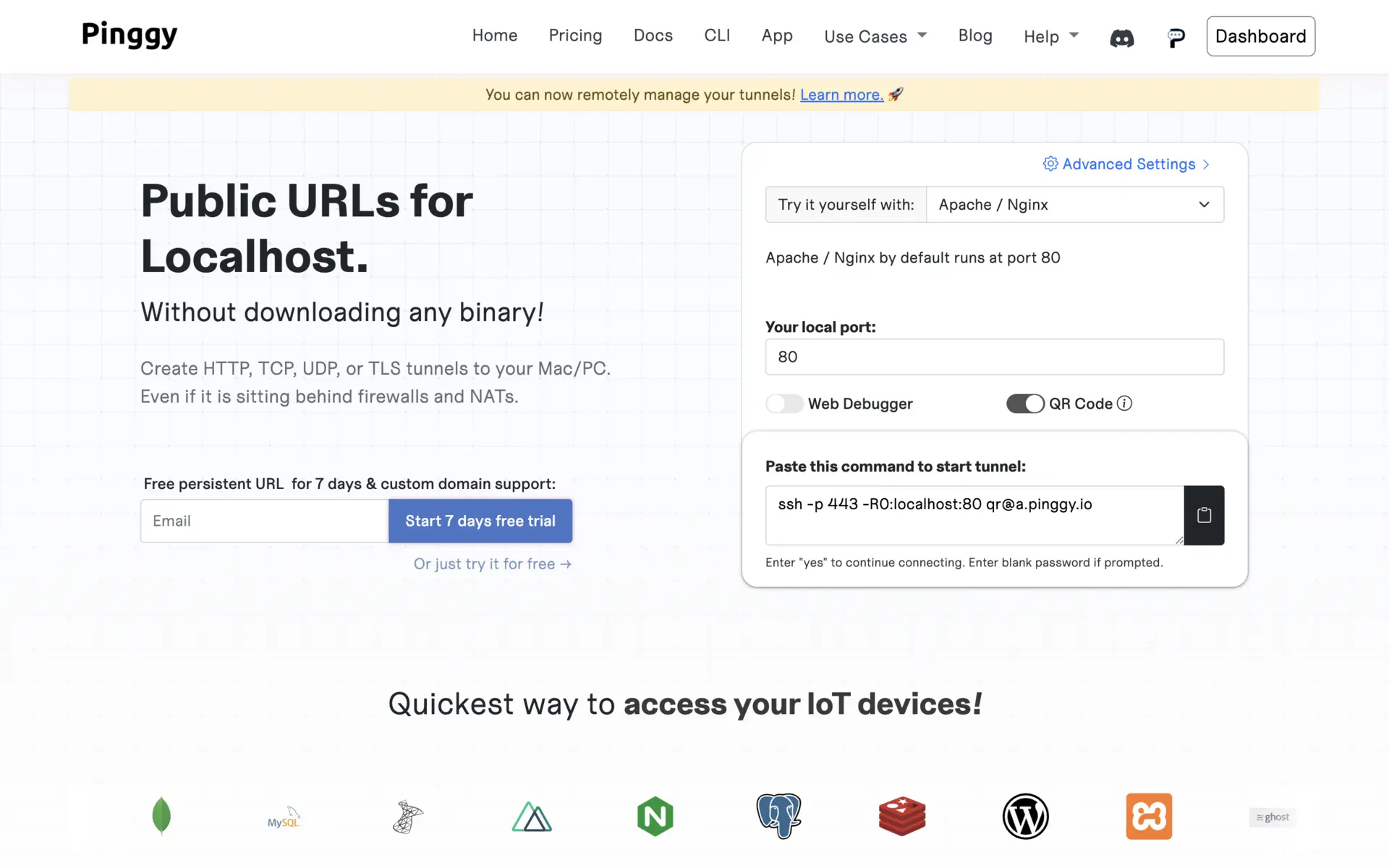
Task: Click the WordPress logo
Action: pos(1025,816)
